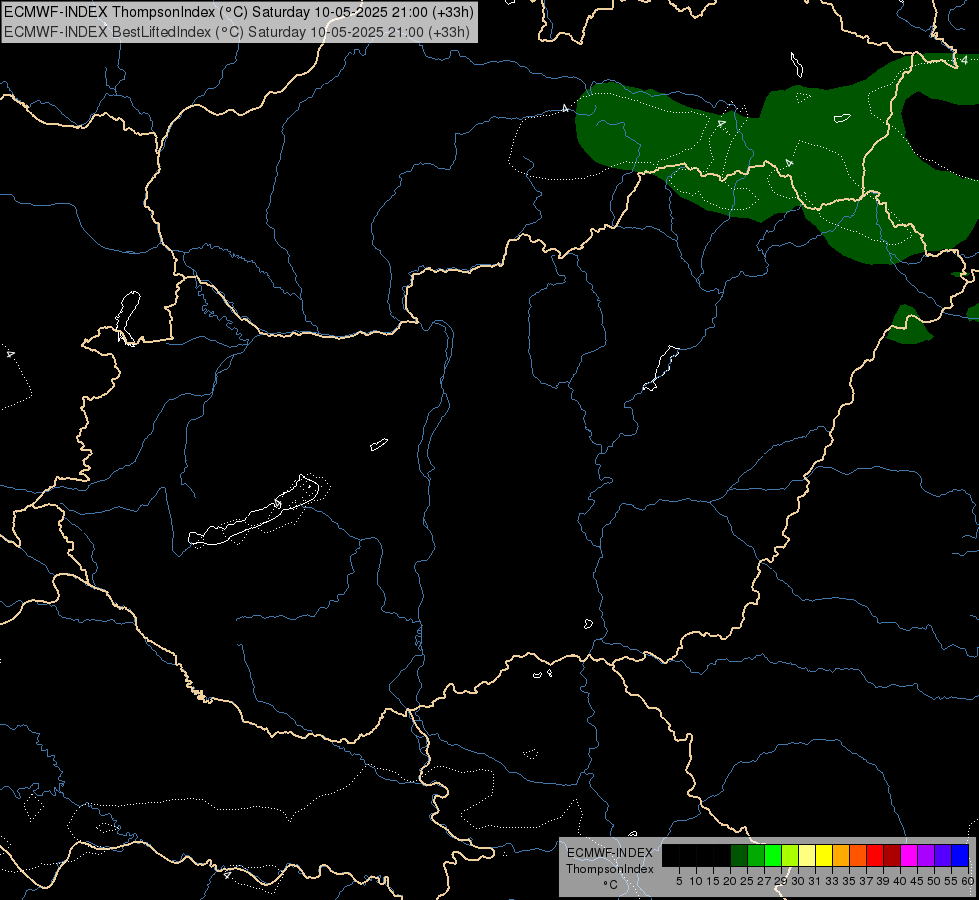The width and height of the screenshot is (979, 900).
Task: Click the purple 45–50 legend swatch
Action: pos(926,855)
